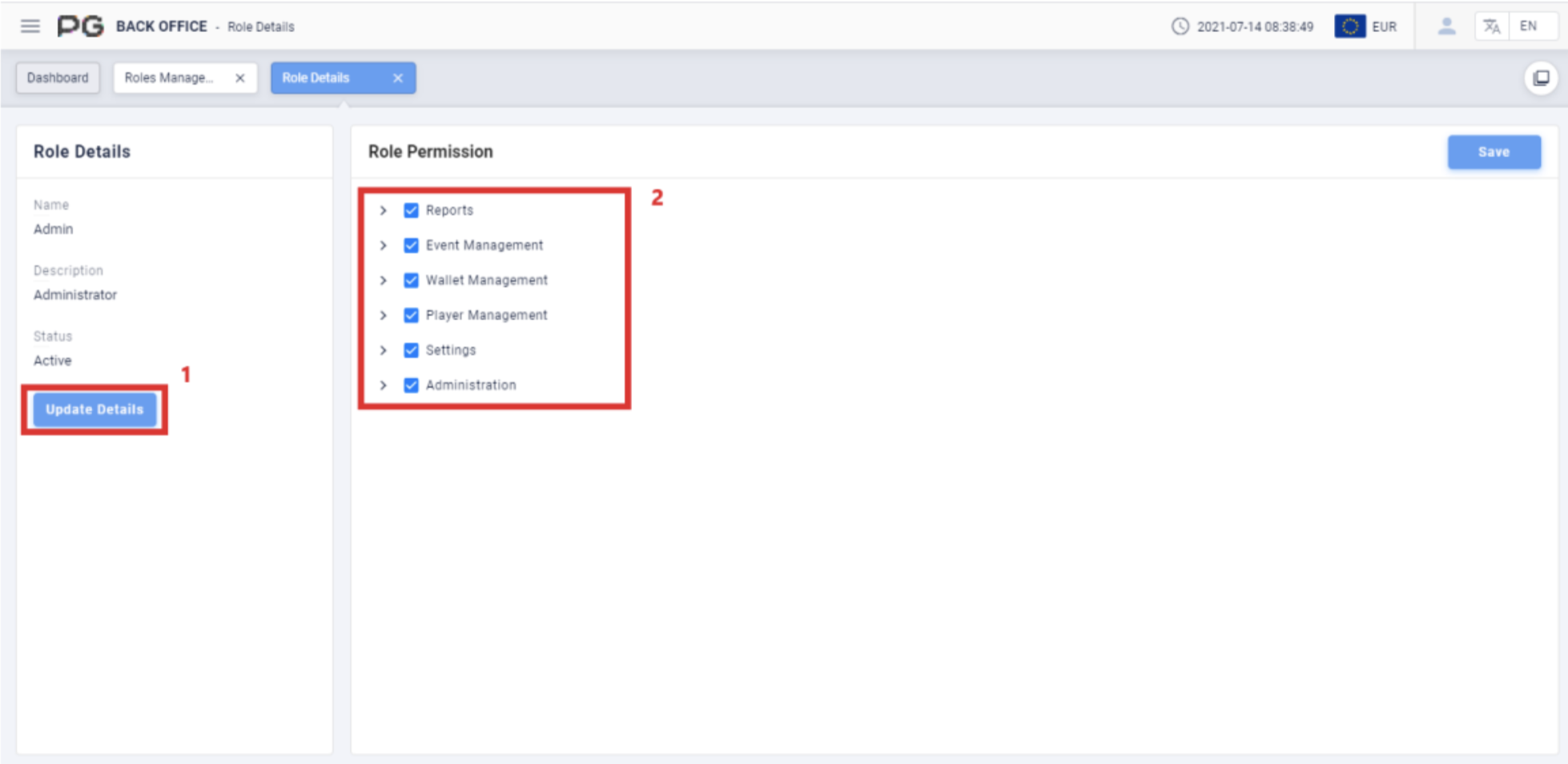Open the hamburger navigation menu
This screenshot has height=764, width=1568.
tap(30, 26)
